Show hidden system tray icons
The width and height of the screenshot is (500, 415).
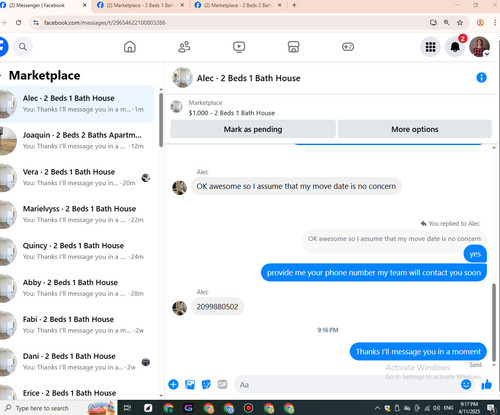pyautogui.click(x=377, y=408)
